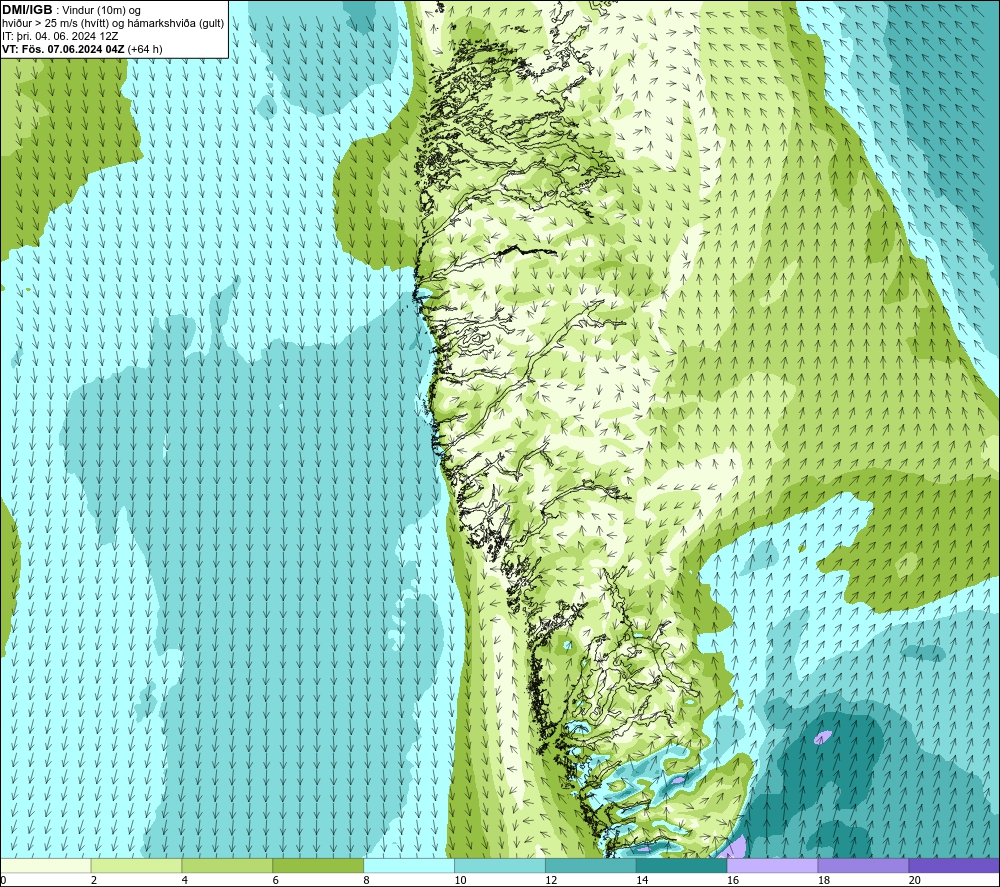Click the 14–16 m/s dark teal swatch
Screen dimensions: 1000x887
point(682,866)
